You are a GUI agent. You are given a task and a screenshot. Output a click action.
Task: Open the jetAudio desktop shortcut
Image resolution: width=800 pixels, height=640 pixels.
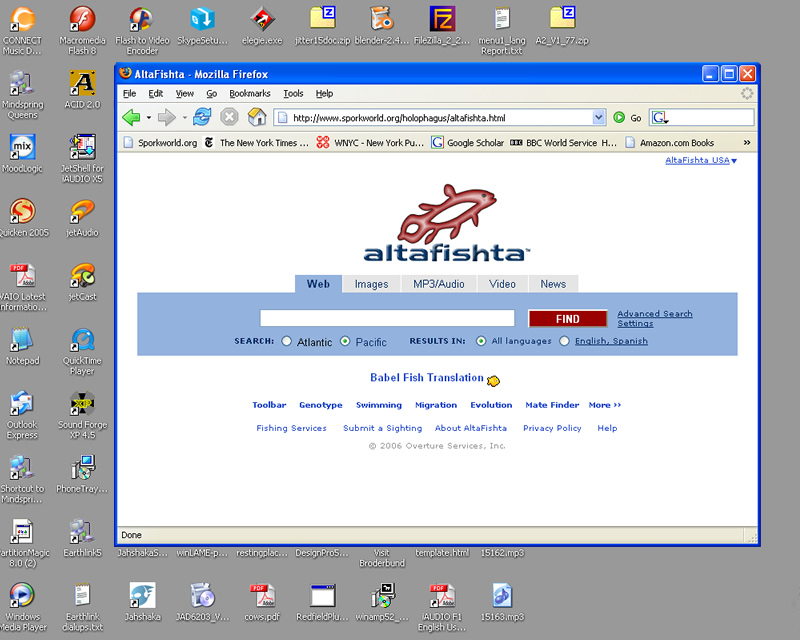(x=82, y=213)
